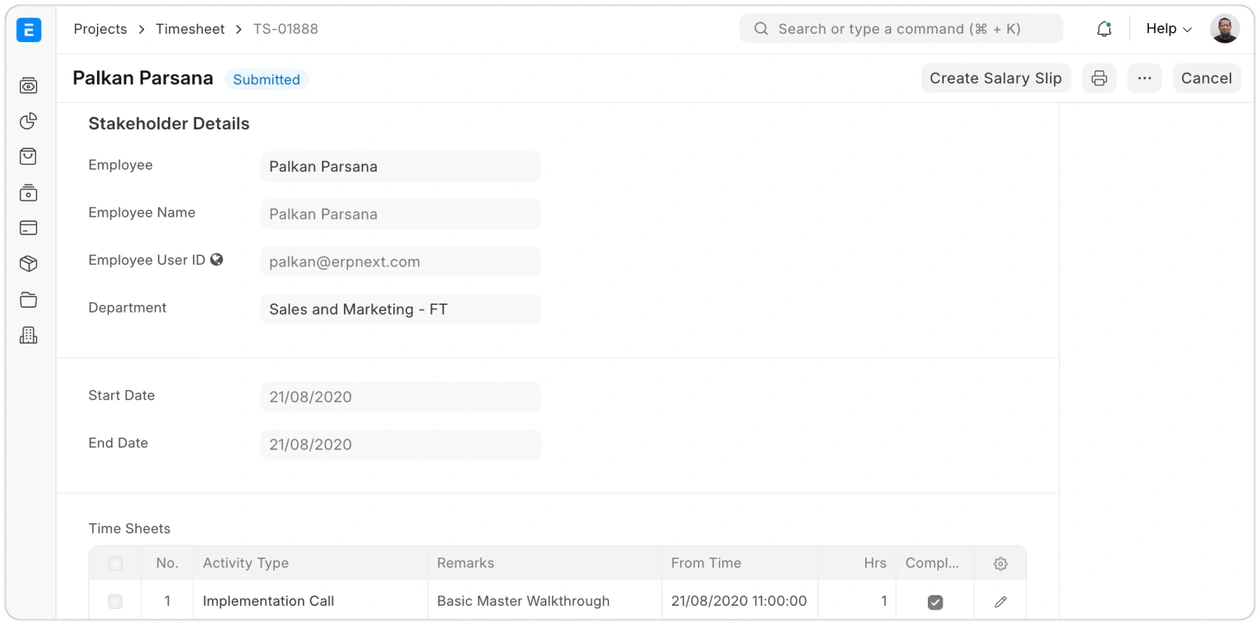Screen dimensions: 1260x625
Task: Click the ERPNext logo home icon
Action: (29, 30)
